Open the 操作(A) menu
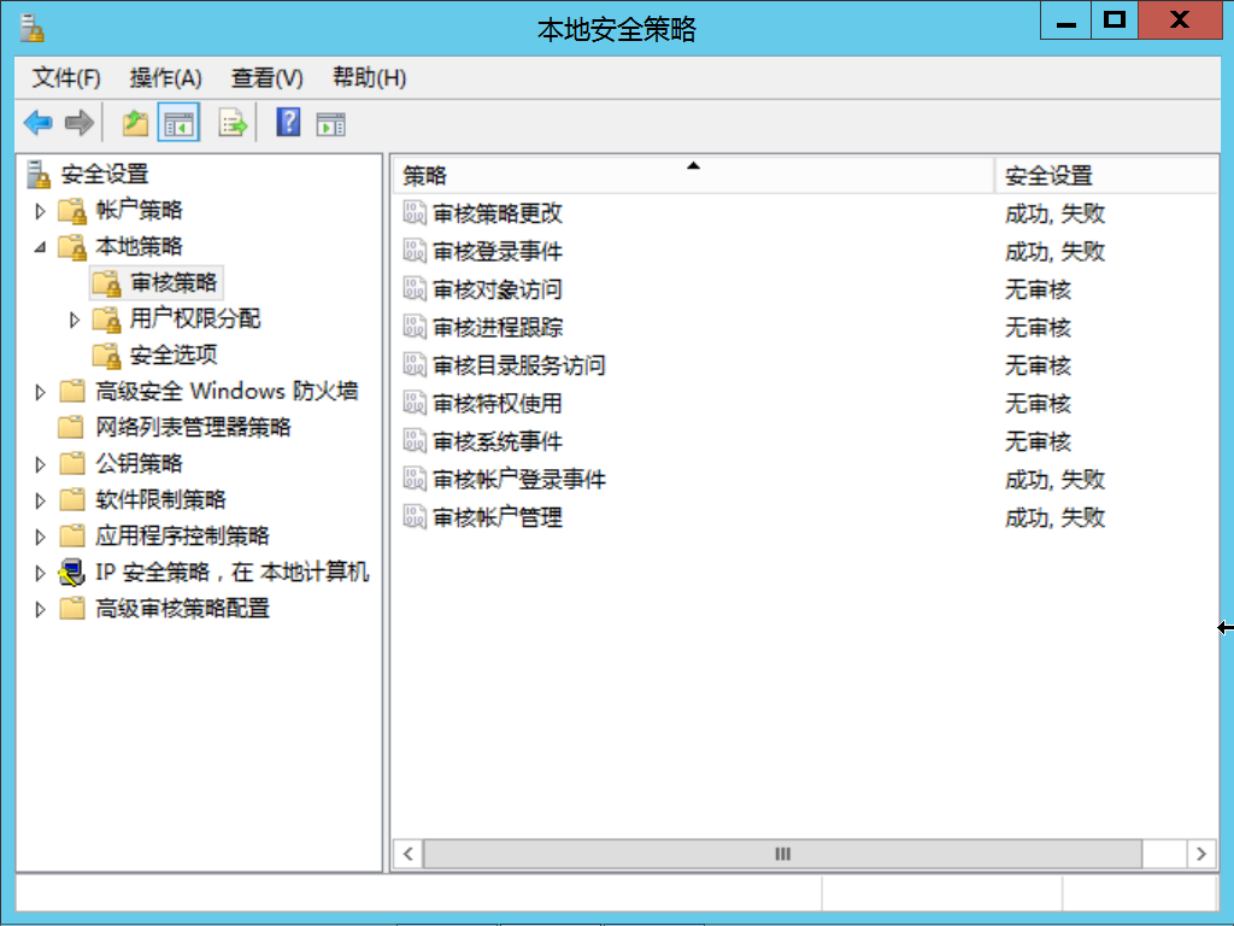This screenshot has width=1234, height=926. tap(166, 78)
